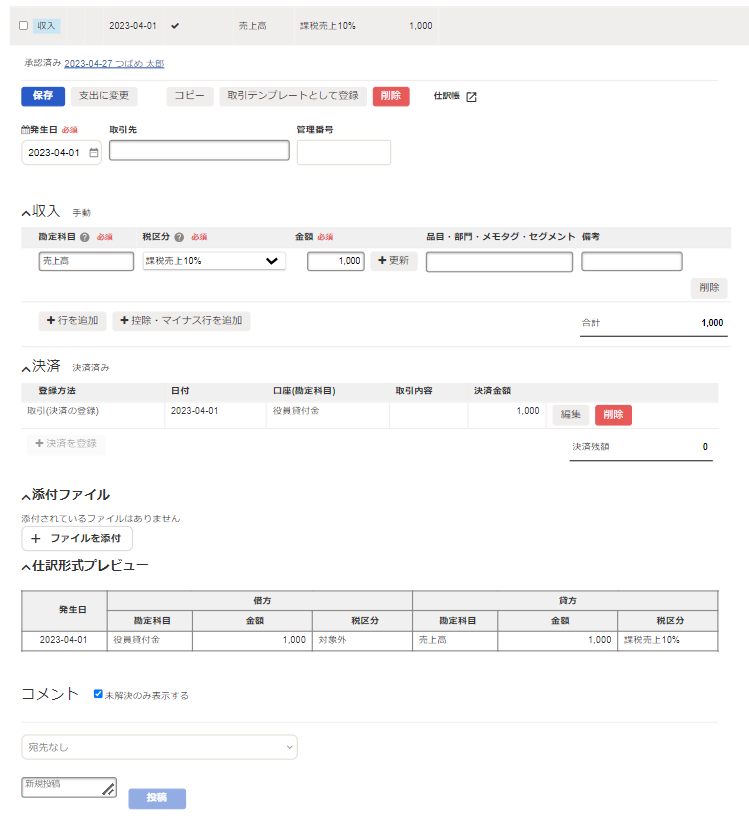
Task: Click the blue 保存 button
Action: pyautogui.click(x=43, y=96)
